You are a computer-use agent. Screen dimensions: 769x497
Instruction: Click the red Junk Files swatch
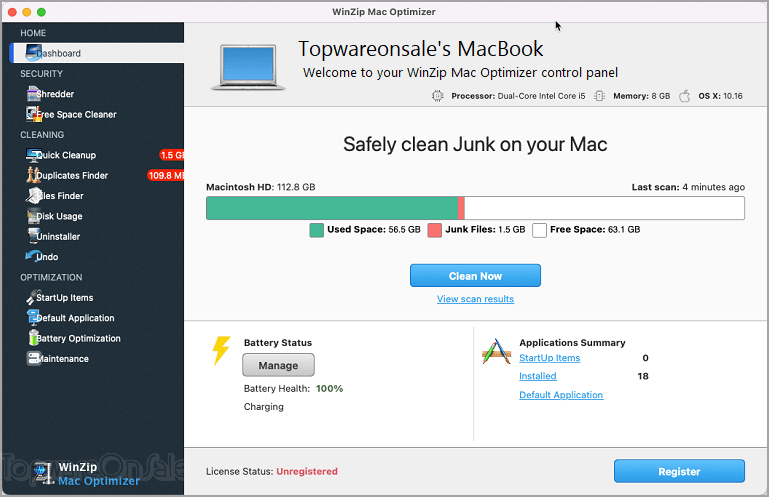click(x=435, y=230)
